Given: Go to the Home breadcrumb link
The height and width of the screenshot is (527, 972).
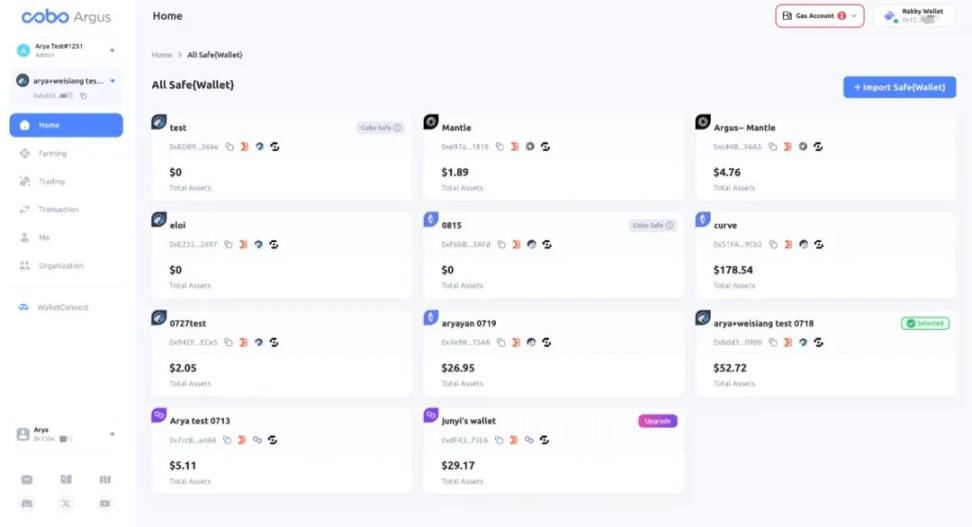Looking at the screenshot, I should (162, 55).
